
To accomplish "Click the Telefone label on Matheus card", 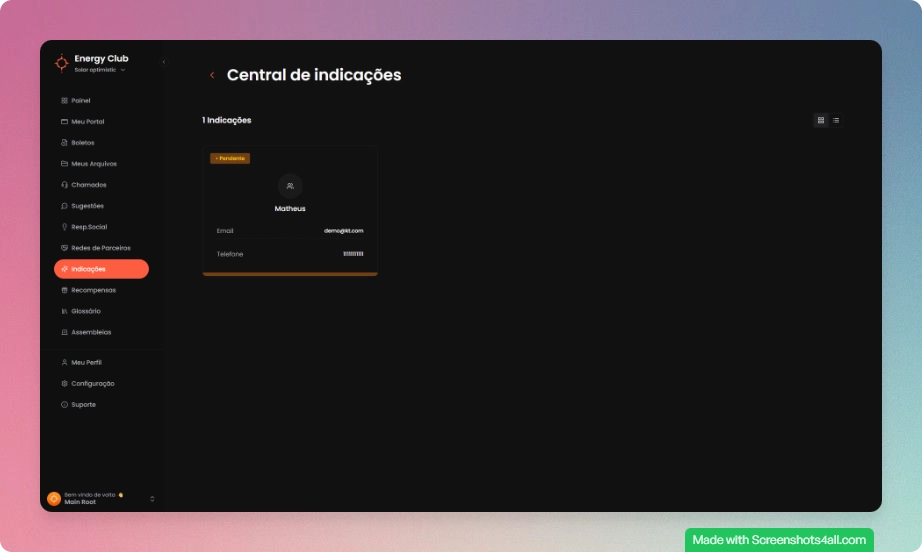I will (x=229, y=254).
